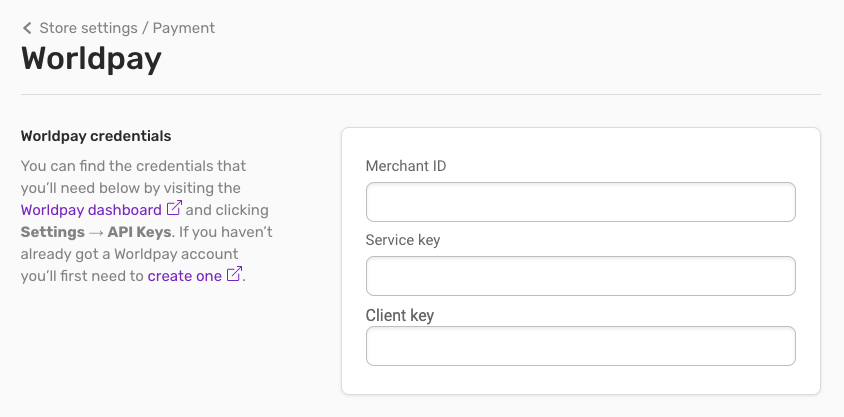Click the Service key label

(x=403, y=240)
